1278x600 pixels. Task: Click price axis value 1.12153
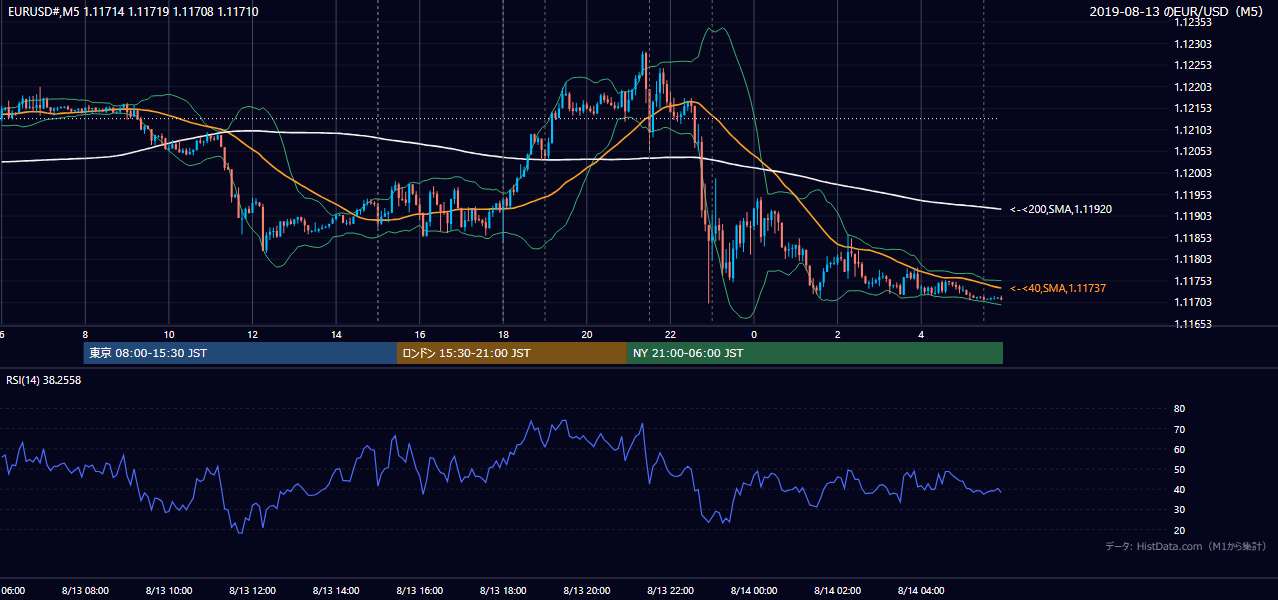1193,108
